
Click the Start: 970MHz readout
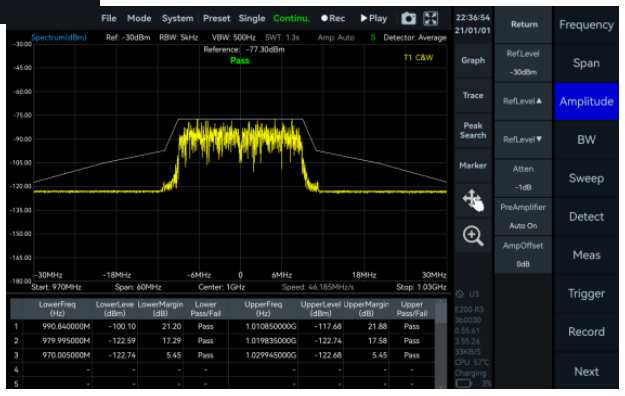(x=56, y=287)
